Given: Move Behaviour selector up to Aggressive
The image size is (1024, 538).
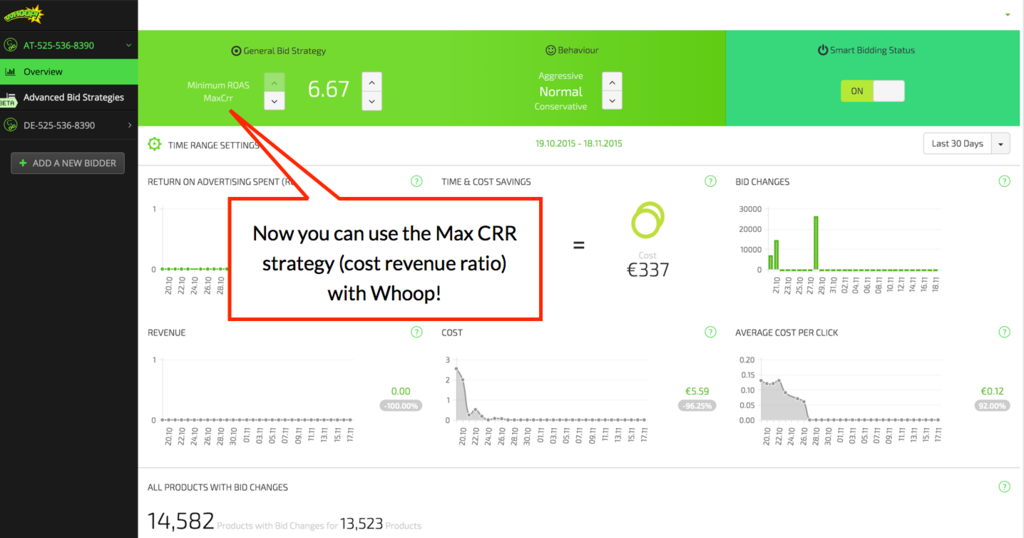Looking at the screenshot, I should click(612, 82).
